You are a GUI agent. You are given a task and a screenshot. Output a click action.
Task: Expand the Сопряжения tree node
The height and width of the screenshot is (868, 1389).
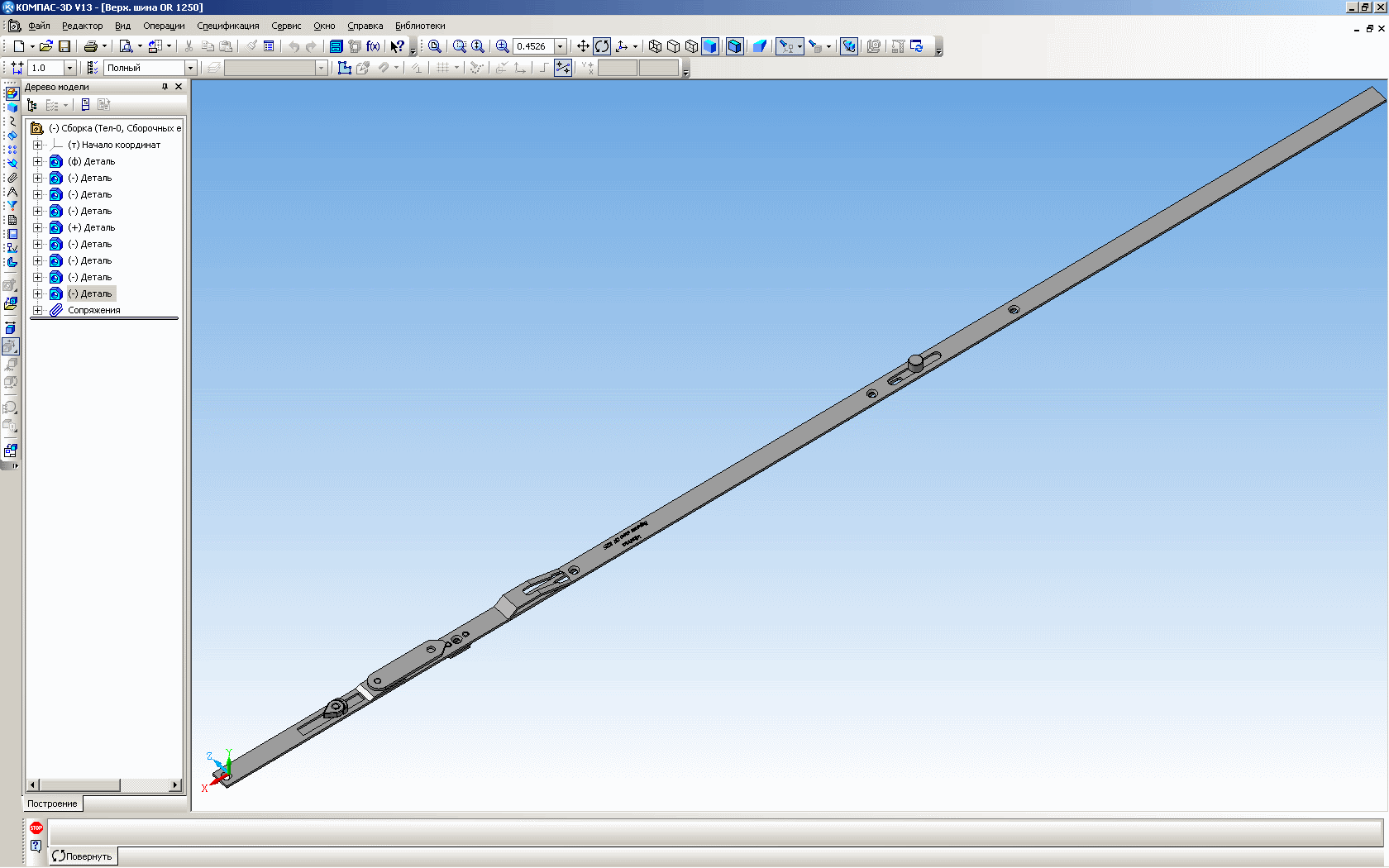[x=37, y=310]
